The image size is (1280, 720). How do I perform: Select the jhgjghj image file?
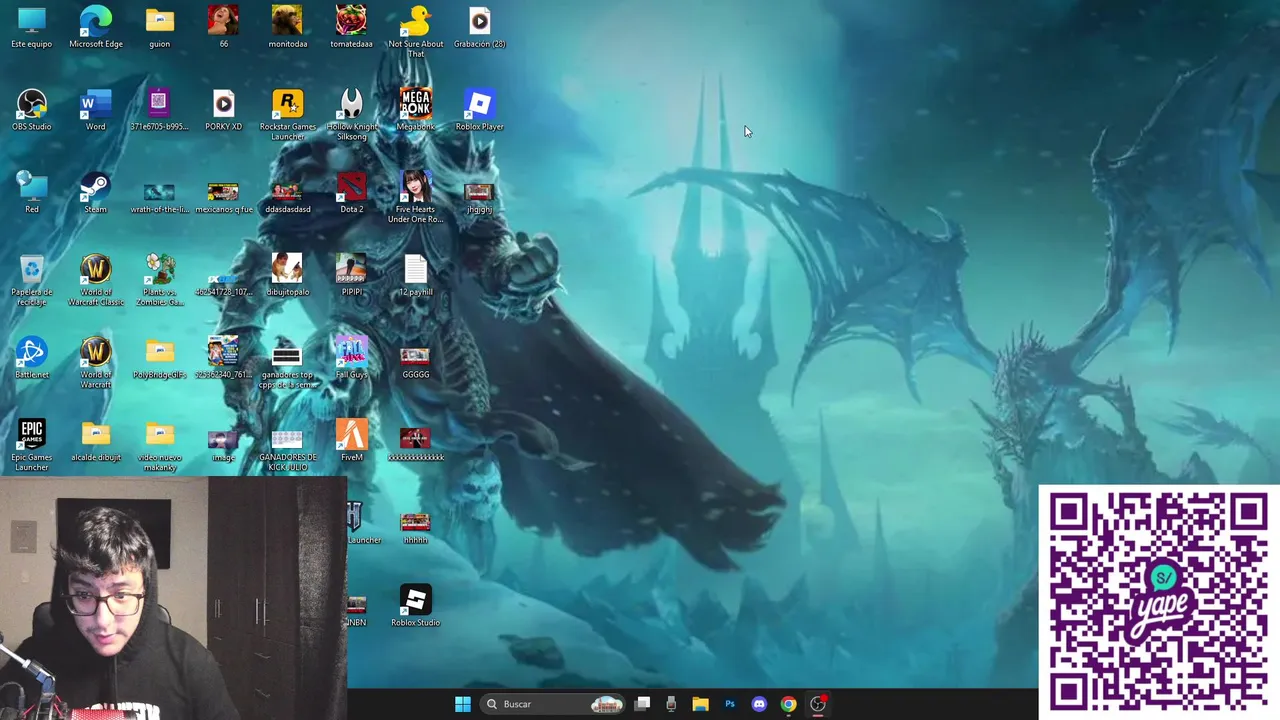[x=479, y=197]
